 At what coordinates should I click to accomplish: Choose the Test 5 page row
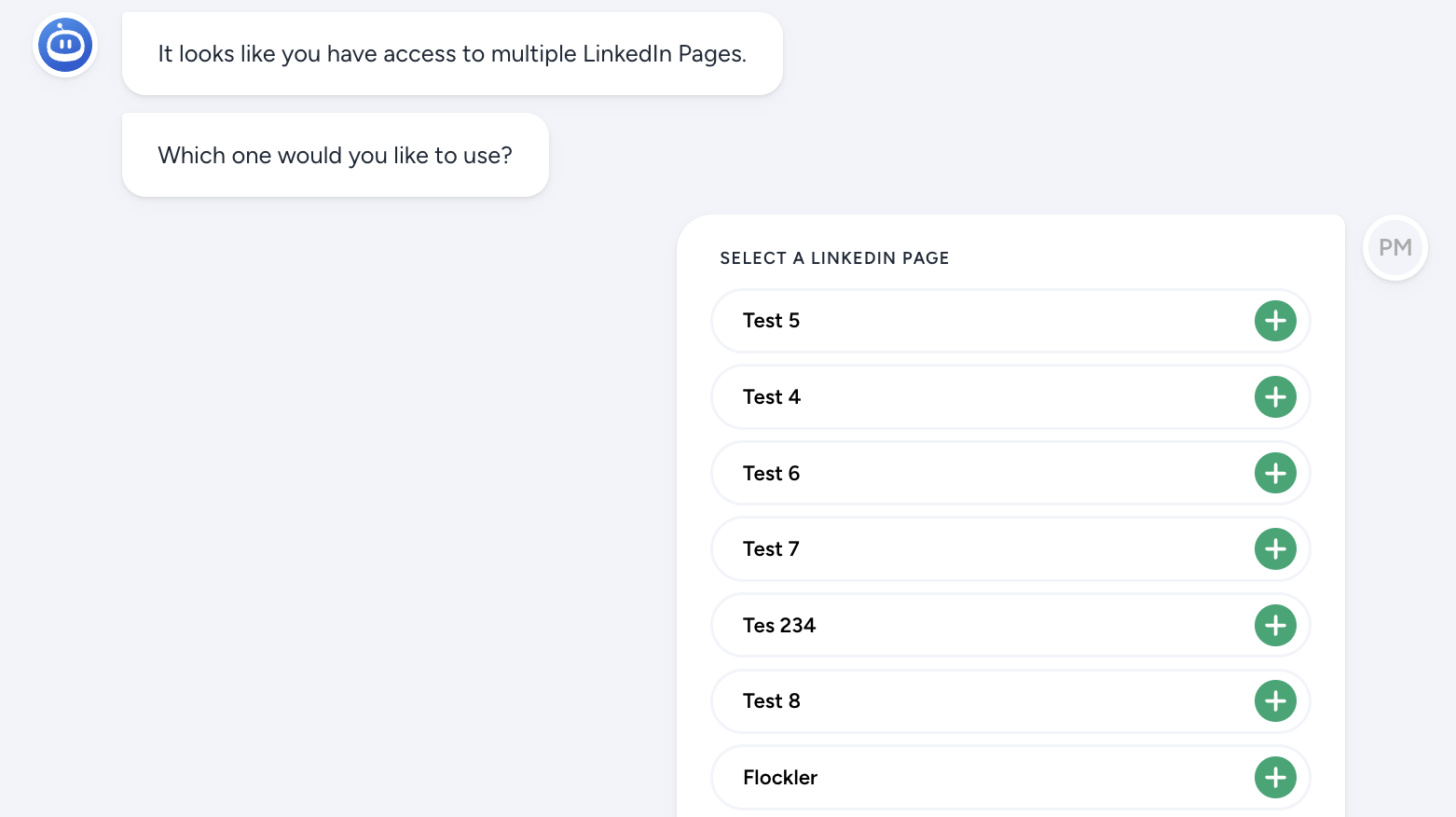1010,321
